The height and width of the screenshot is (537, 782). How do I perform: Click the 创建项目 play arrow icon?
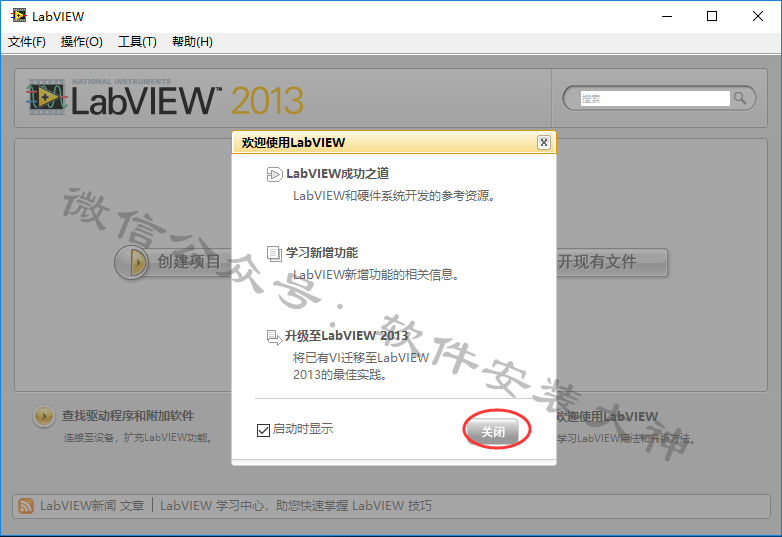point(133,262)
